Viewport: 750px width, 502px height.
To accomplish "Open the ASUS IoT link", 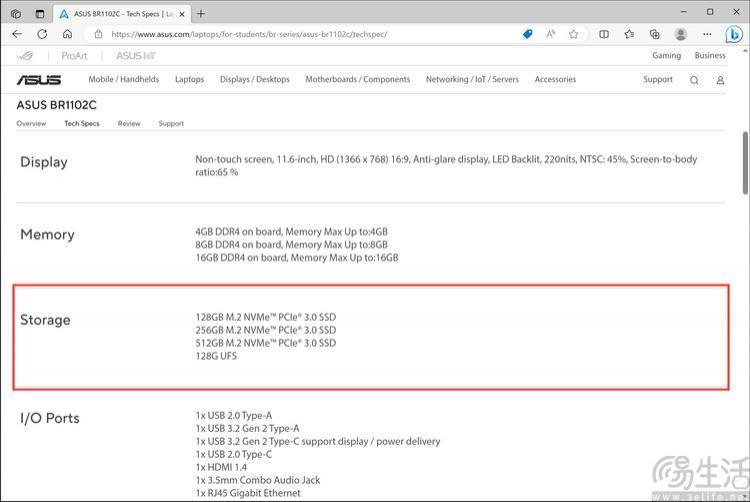I will [x=136, y=56].
